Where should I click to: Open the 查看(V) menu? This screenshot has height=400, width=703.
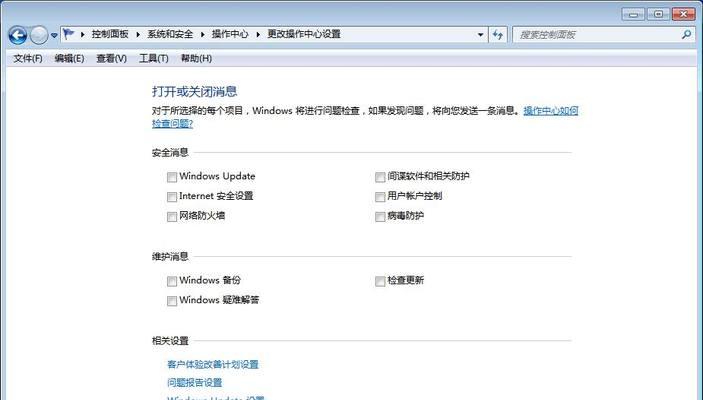pyautogui.click(x=111, y=58)
